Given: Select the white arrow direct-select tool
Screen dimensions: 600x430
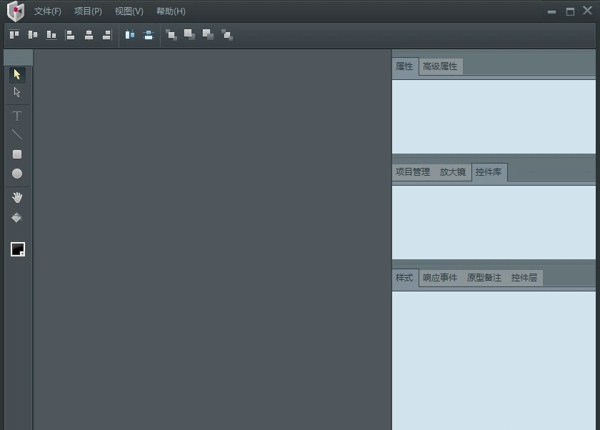Looking at the screenshot, I should [x=17, y=92].
